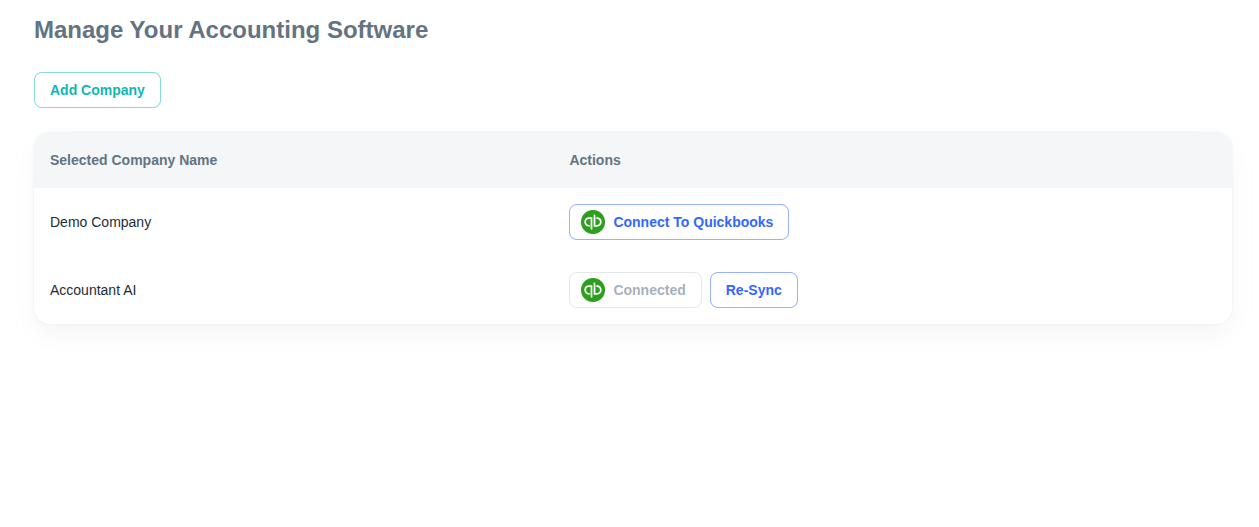This screenshot has height=527, width=1259.
Task: Connect Demo Company to Quickbooks
Action: pyautogui.click(x=679, y=222)
